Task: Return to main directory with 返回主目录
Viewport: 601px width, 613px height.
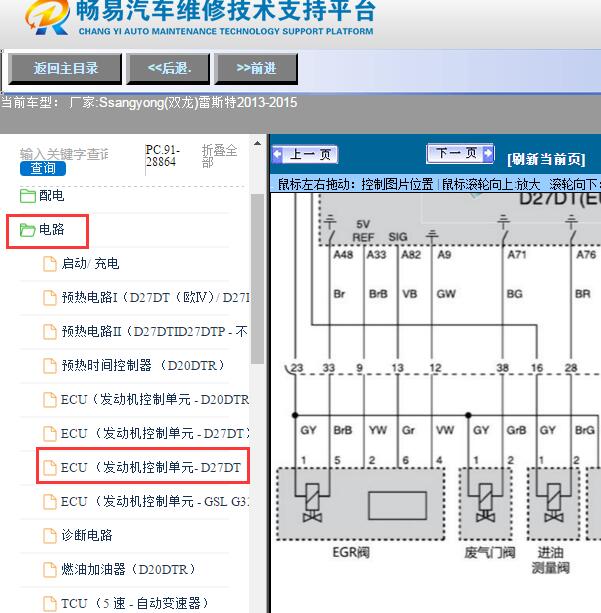Action: click(x=65, y=69)
